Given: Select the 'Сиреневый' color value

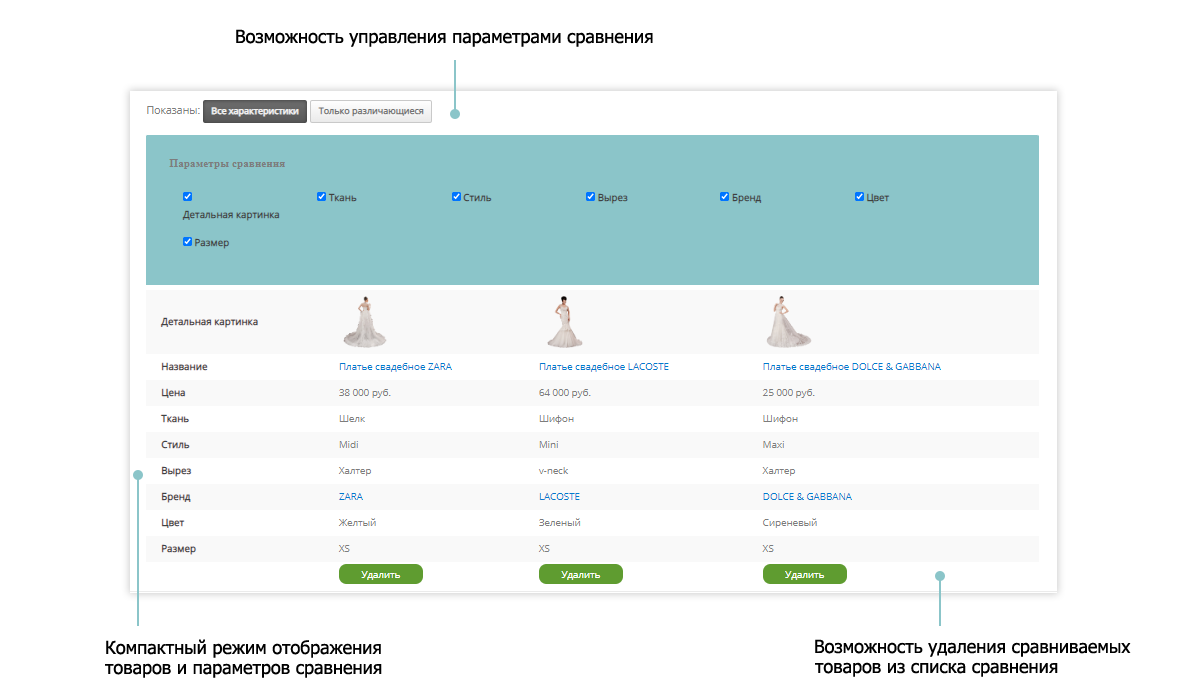Looking at the screenshot, I should (790, 523).
